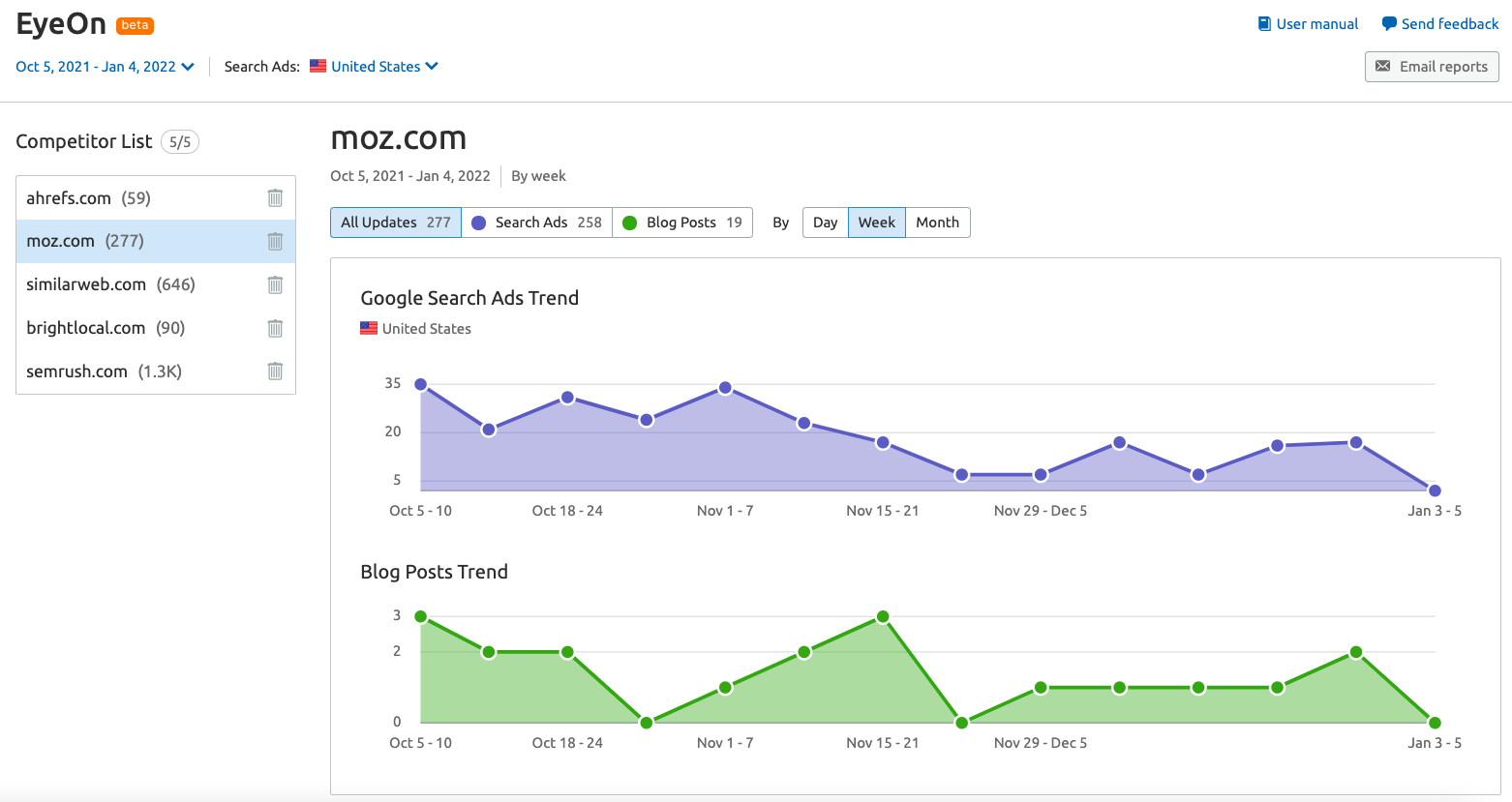The height and width of the screenshot is (802, 1512).
Task: Click Search Ads data point for Nov 29 - Dec 5
Action: (x=1041, y=475)
